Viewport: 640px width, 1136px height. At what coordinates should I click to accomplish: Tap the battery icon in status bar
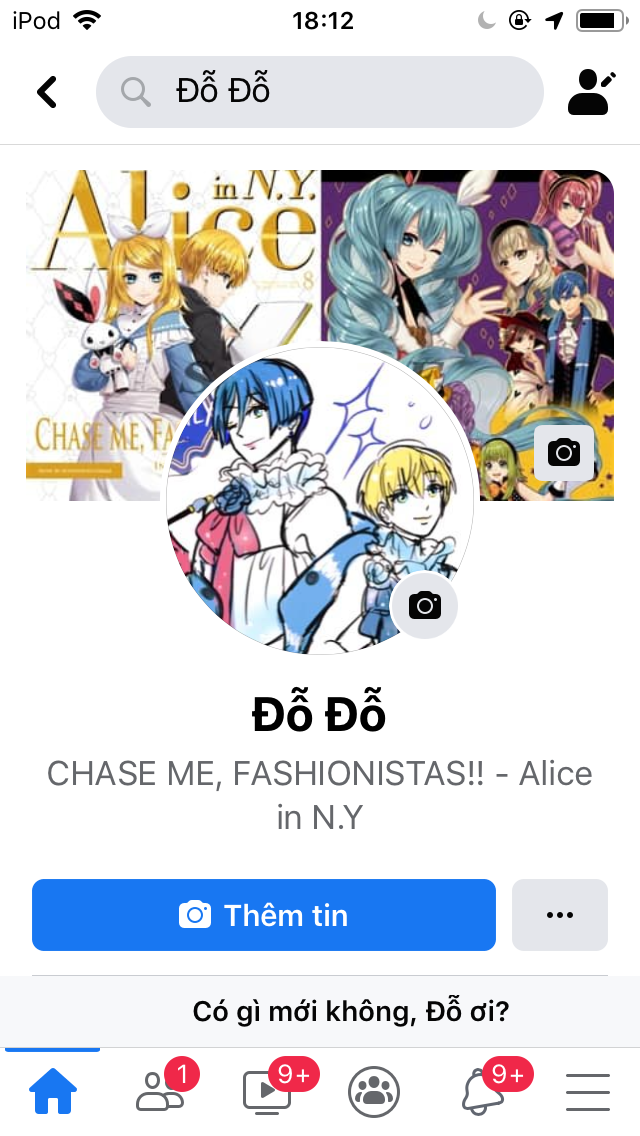tap(602, 20)
